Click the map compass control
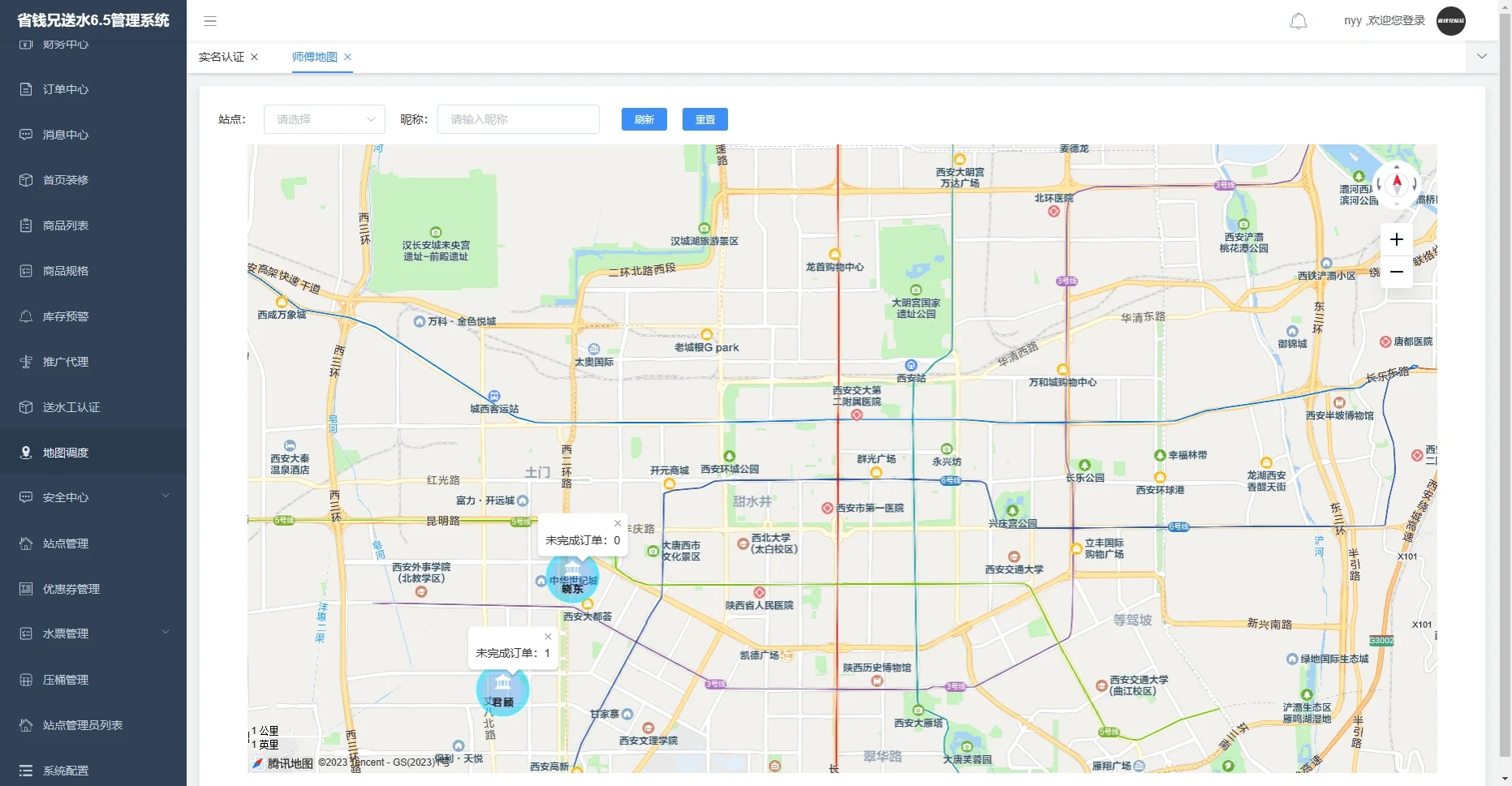Image resolution: width=1512 pixels, height=786 pixels. 1397,183
